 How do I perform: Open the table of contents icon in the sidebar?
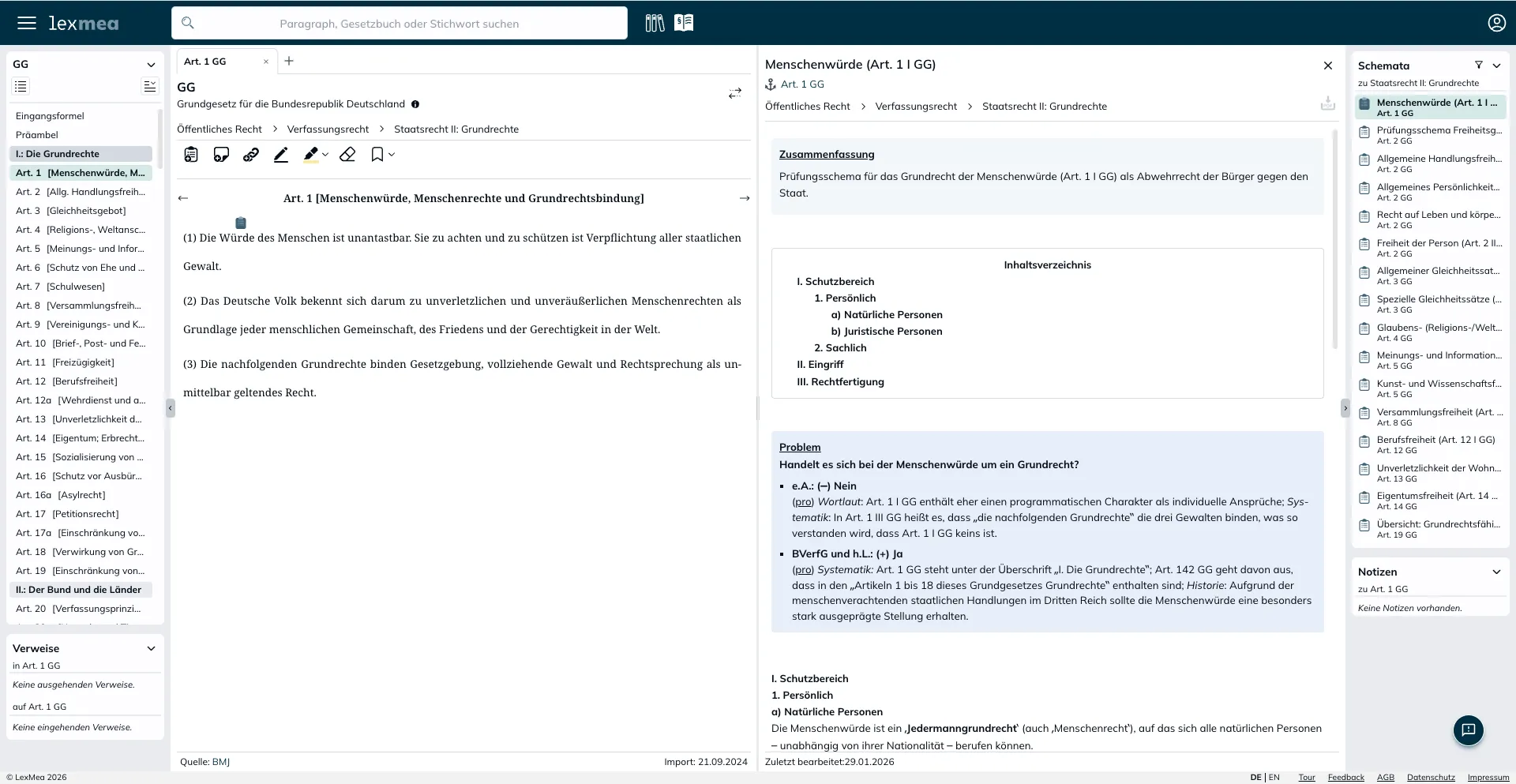pyautogui.click(x=21, y=86)
